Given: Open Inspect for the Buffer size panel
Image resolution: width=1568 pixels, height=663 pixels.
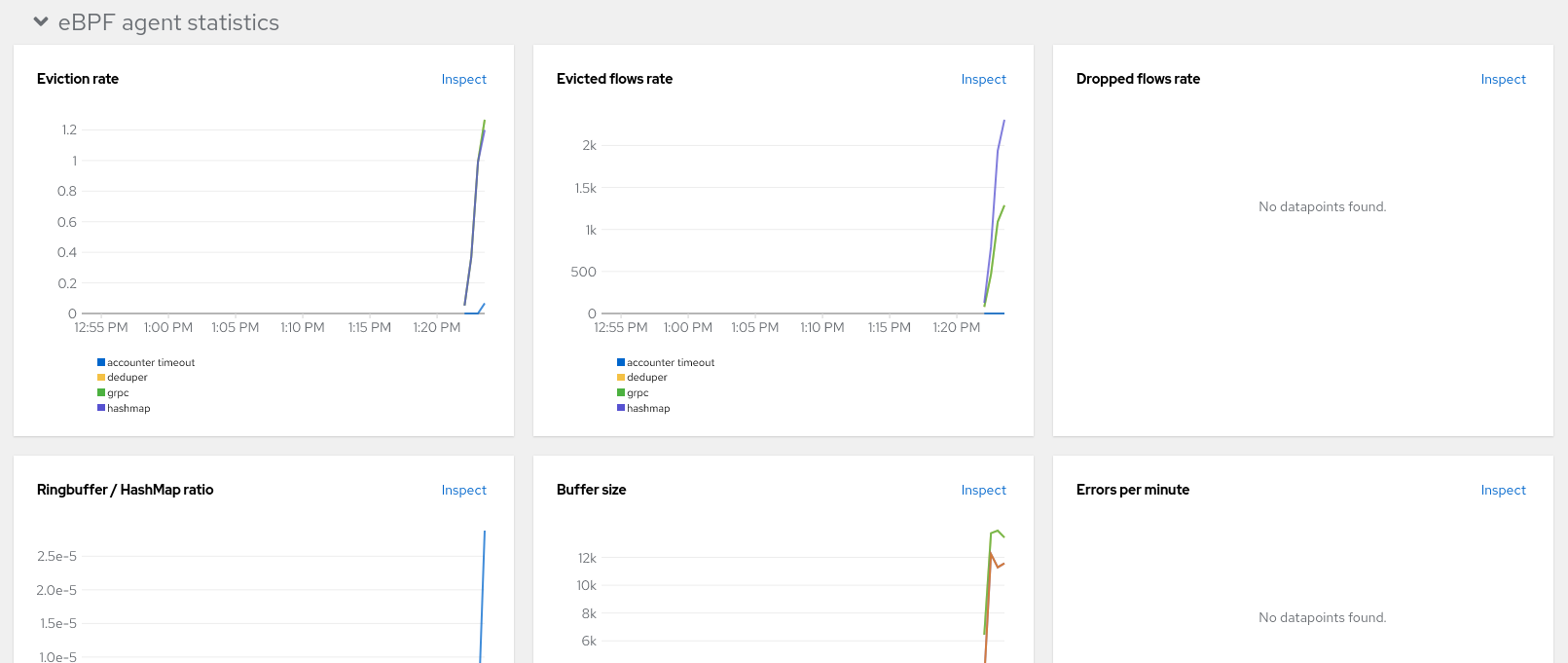Looking at the screenshot, I should click(x=983, y=491).
